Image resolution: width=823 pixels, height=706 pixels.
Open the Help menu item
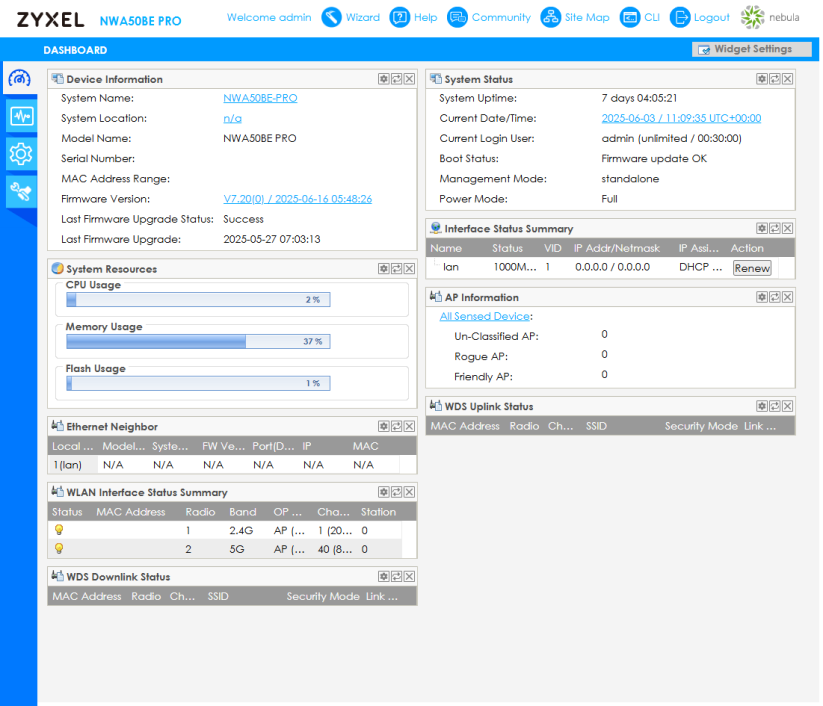click(414, 17)
